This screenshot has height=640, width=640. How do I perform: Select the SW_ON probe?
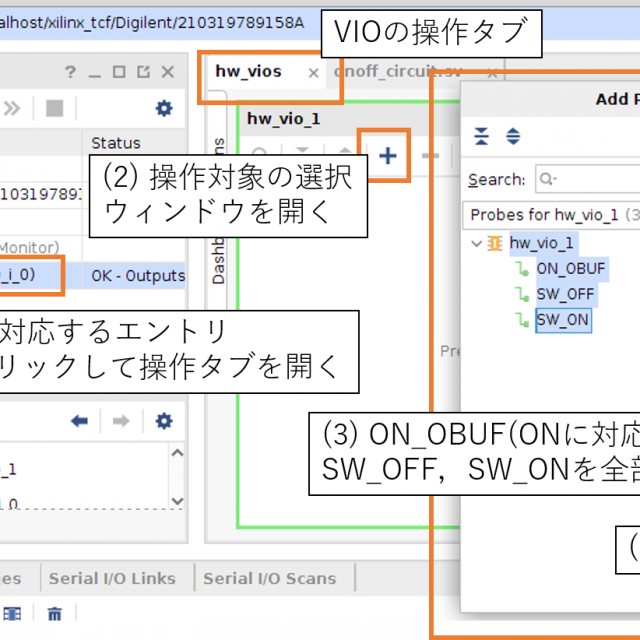(562, 320)
